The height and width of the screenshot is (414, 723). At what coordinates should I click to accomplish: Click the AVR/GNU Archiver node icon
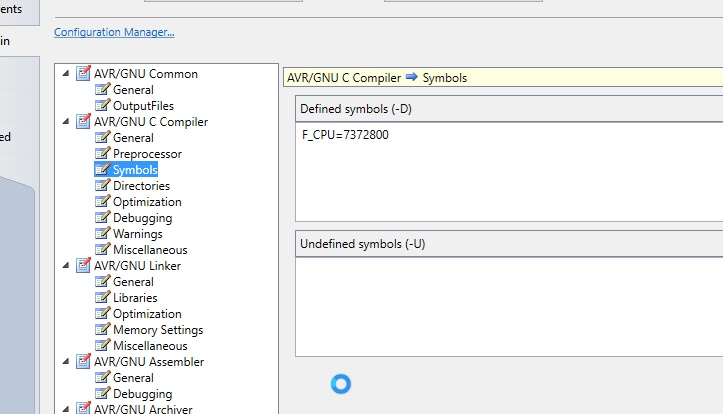(x=83, y=408)
